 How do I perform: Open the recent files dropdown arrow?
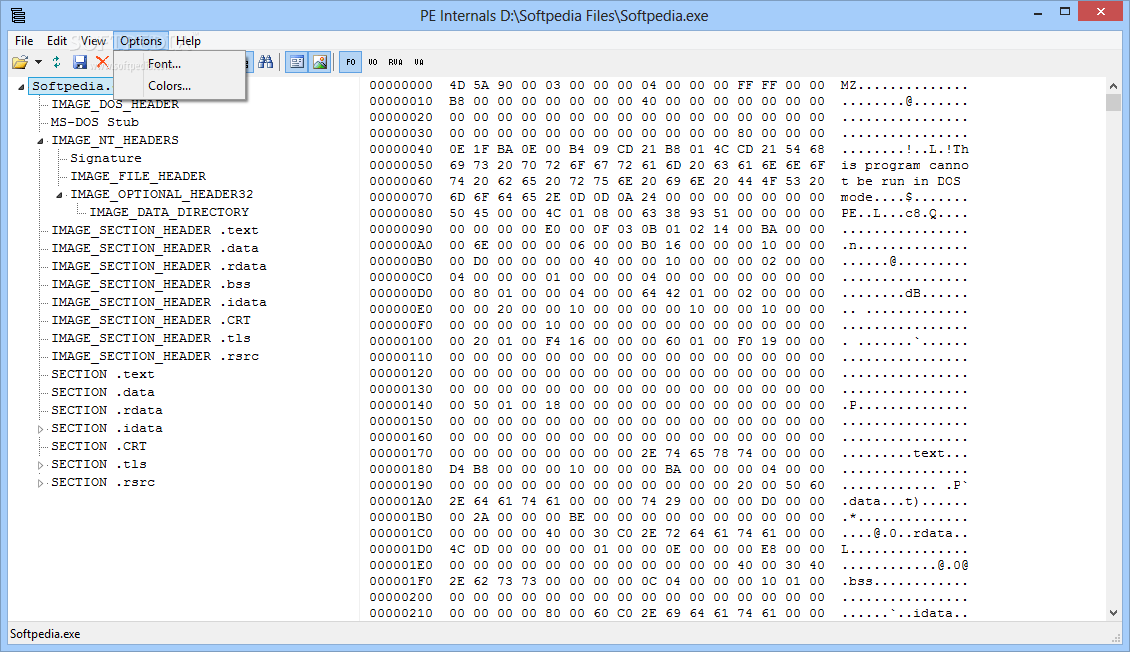tap(38, 63)
